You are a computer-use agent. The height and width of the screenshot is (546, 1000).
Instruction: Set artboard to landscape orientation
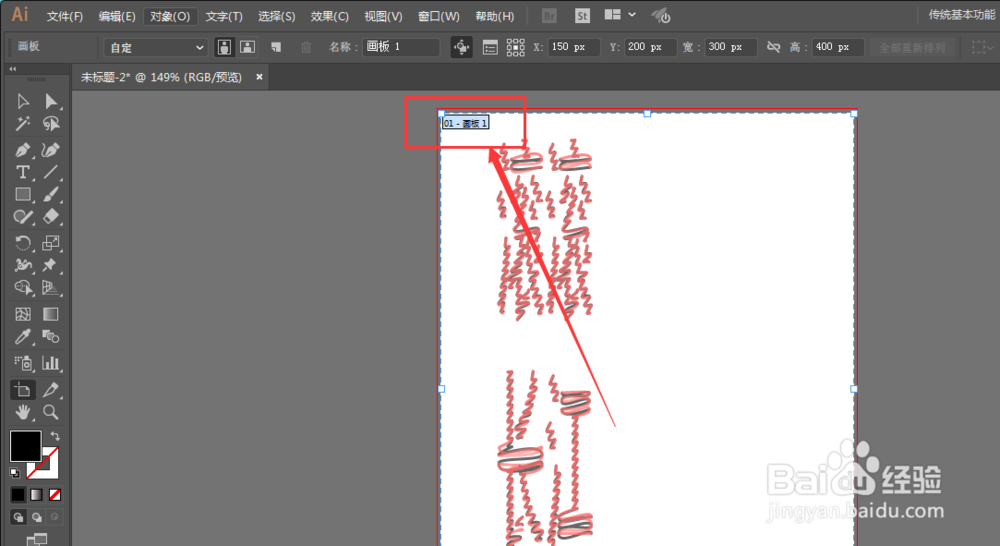point(247,47)
